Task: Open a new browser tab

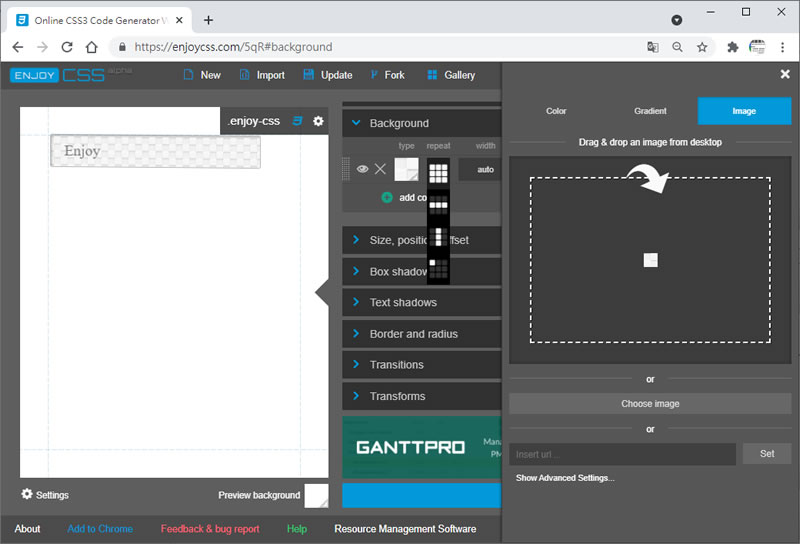Action: pyautogui.click(x=208, y=20)
